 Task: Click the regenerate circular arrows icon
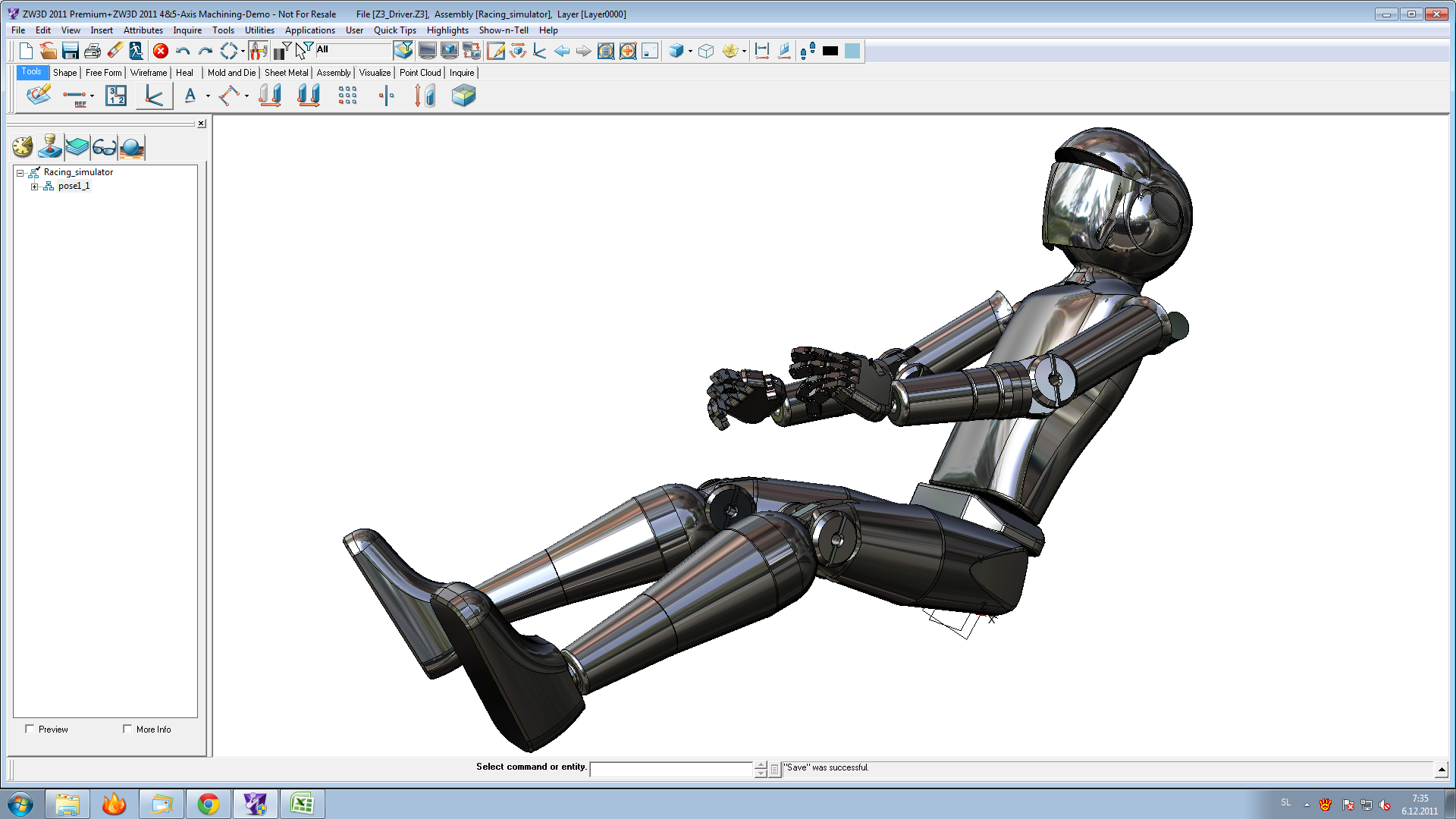coord(228,51)
